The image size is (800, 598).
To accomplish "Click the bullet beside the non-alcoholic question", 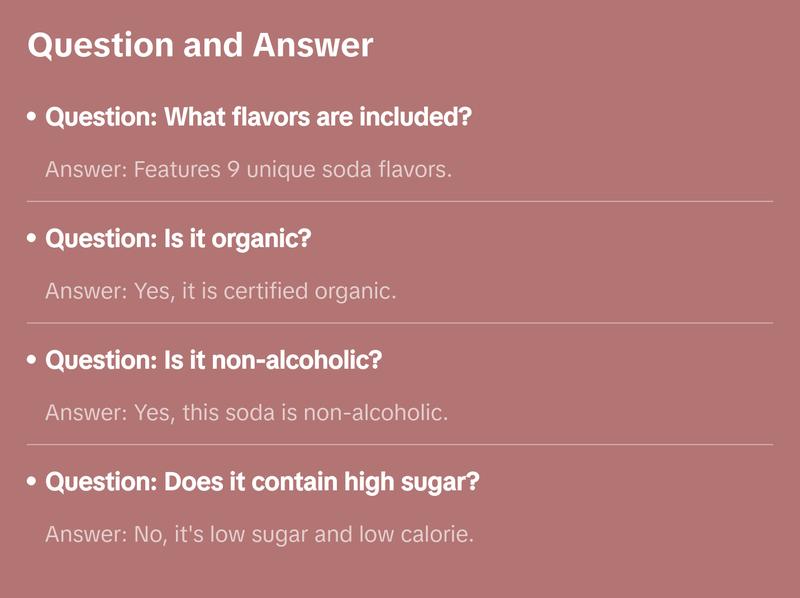I will coord(32,361).
